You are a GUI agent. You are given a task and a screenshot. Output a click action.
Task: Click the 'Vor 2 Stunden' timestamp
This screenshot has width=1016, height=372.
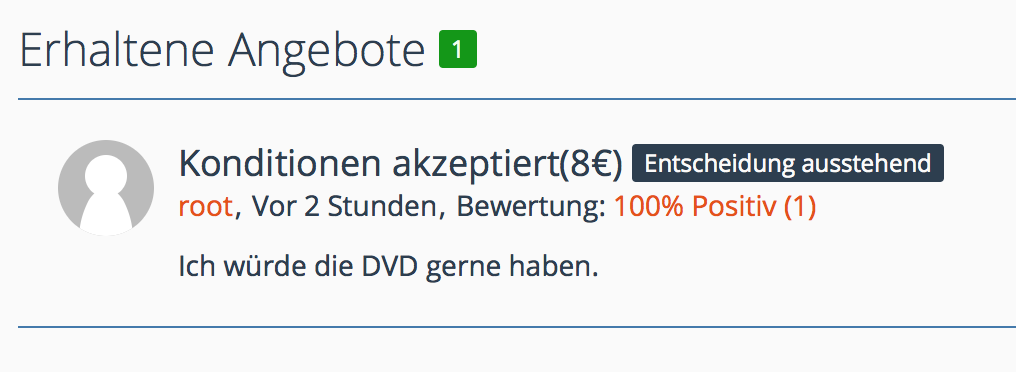pyautogui.click(x=343, y=207)
